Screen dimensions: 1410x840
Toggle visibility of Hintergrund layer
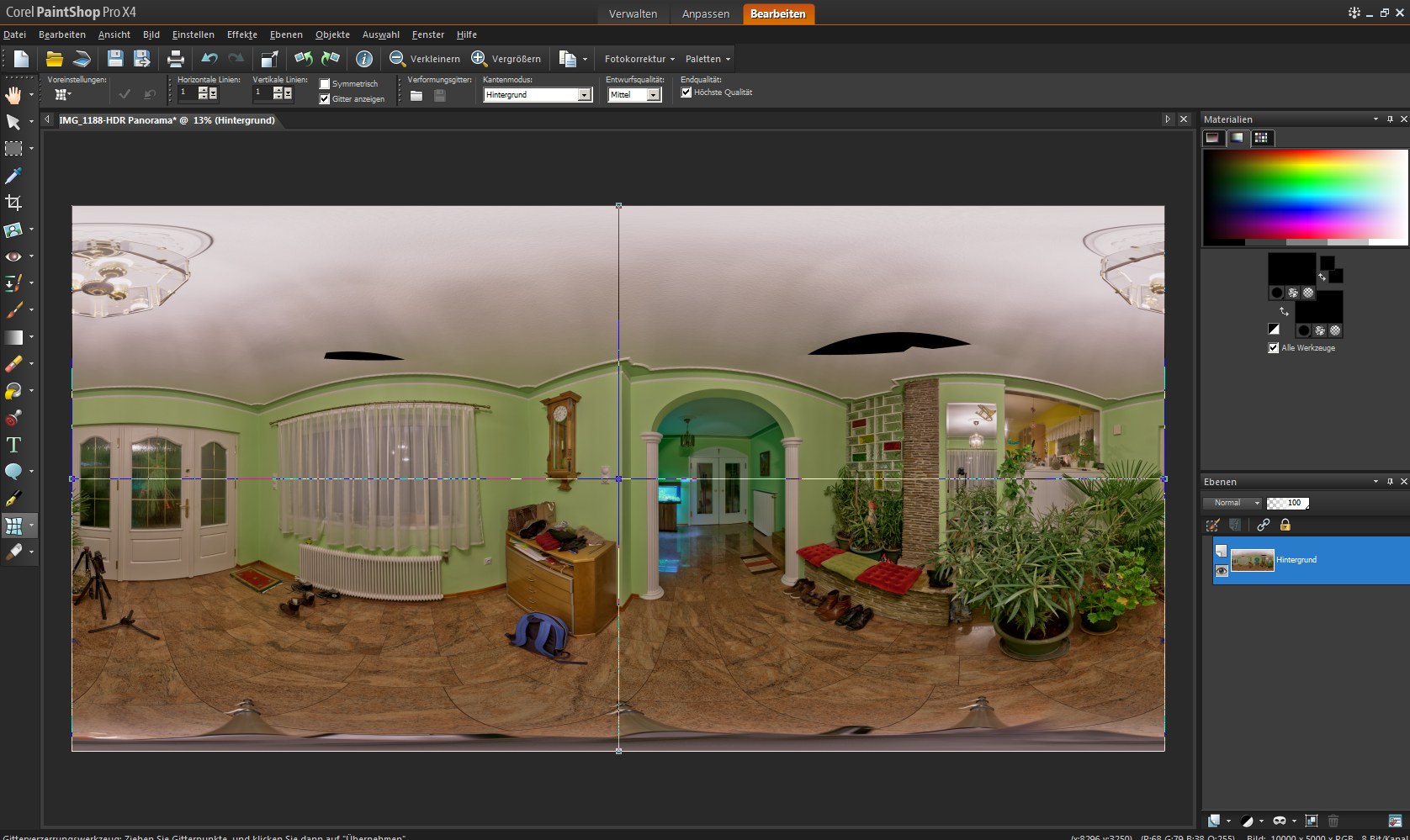(x=1221, y=571)
